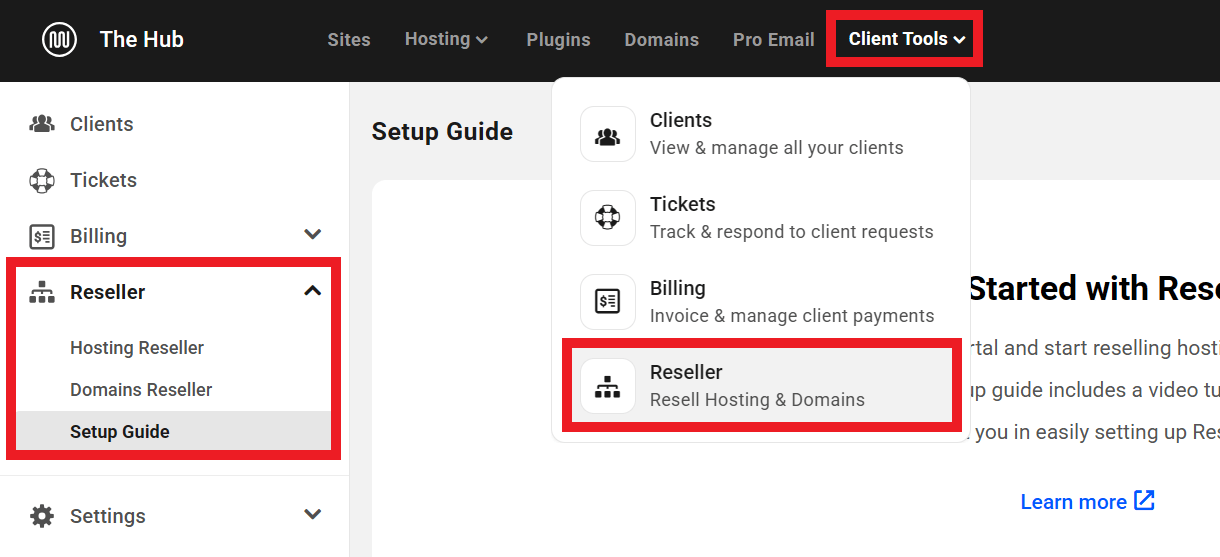
Task: Choose Reseller from Client Tools dropdown
Action: coord(761,386)
